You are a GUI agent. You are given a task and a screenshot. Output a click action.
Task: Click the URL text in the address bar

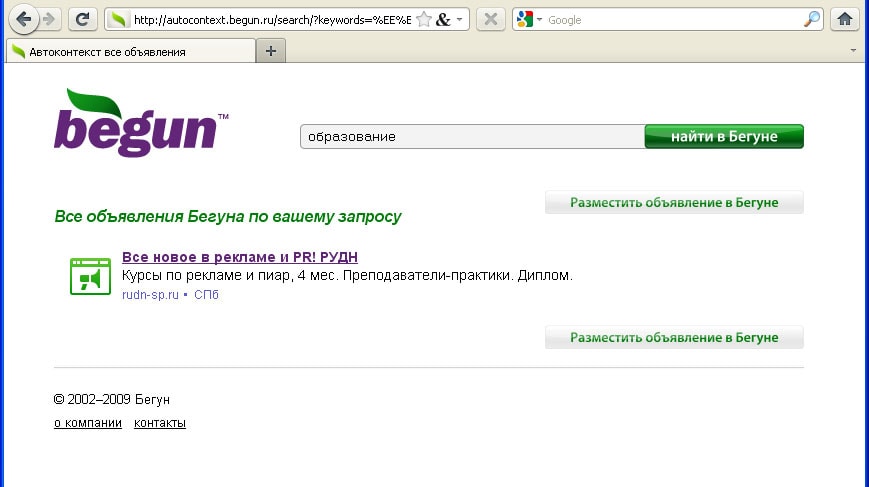click(272, 20)
